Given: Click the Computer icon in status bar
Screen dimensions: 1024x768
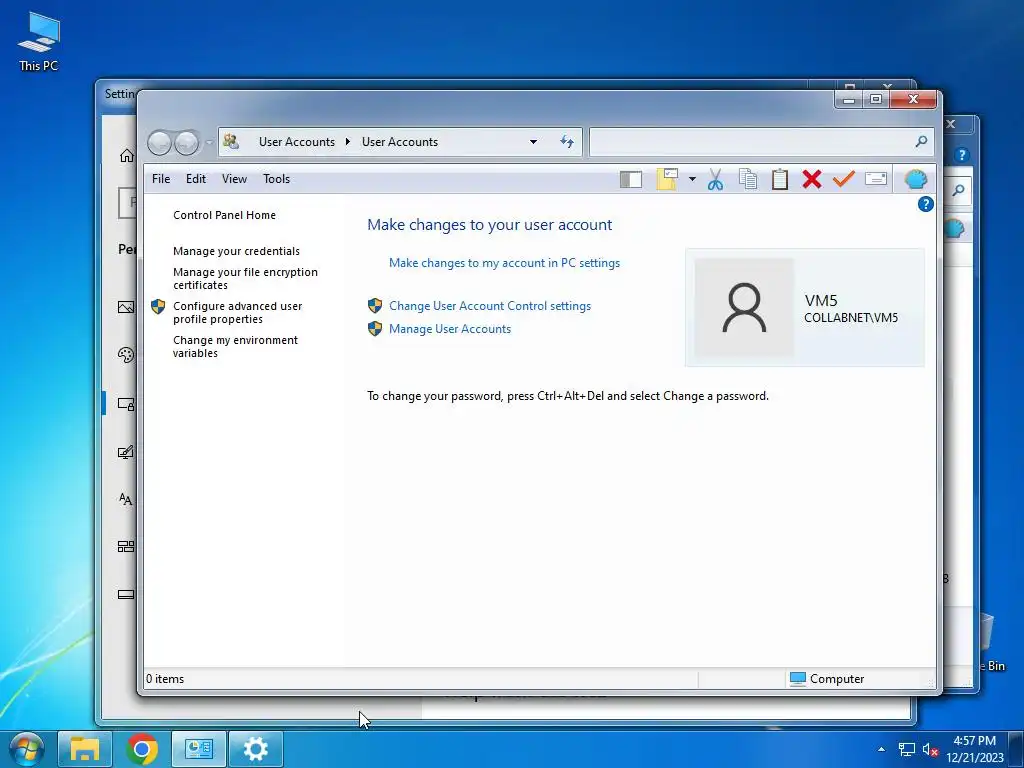Looking at the screenshot, I should 797,679.
